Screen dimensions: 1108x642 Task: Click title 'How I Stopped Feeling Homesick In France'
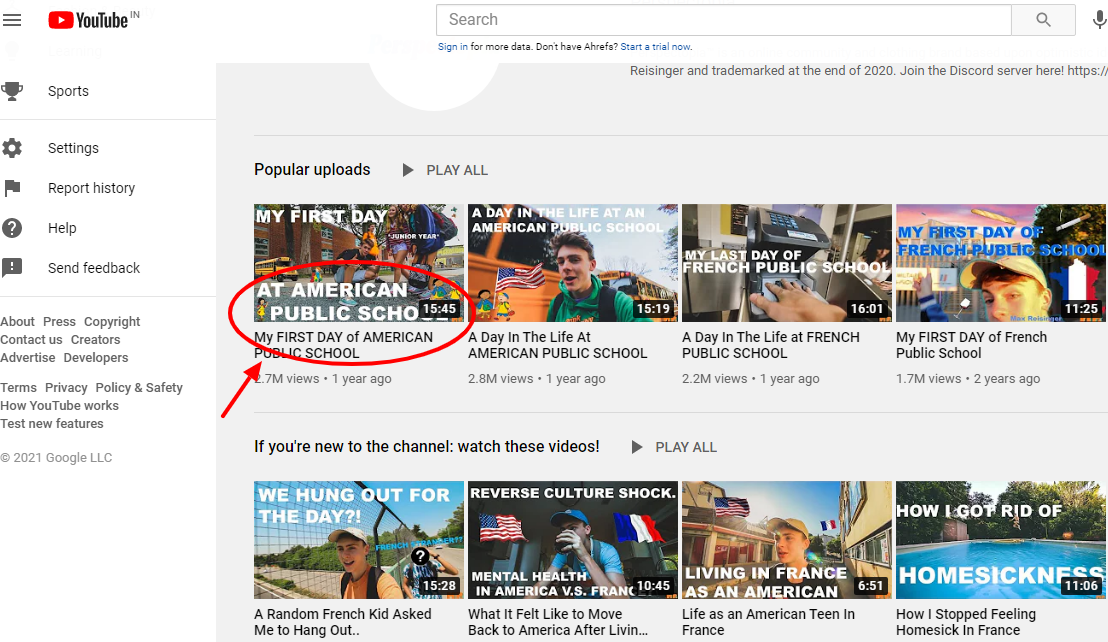tap(966, 622)
